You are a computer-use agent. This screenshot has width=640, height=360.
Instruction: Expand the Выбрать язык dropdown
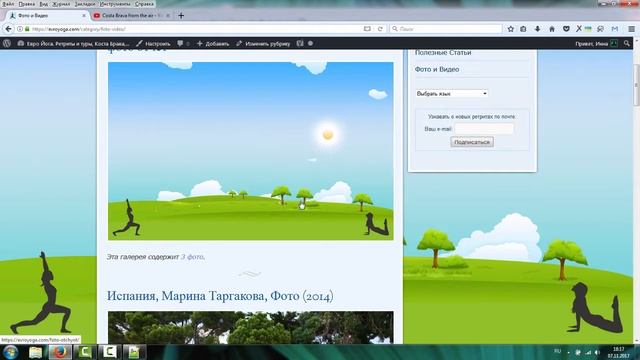point(451,93)
